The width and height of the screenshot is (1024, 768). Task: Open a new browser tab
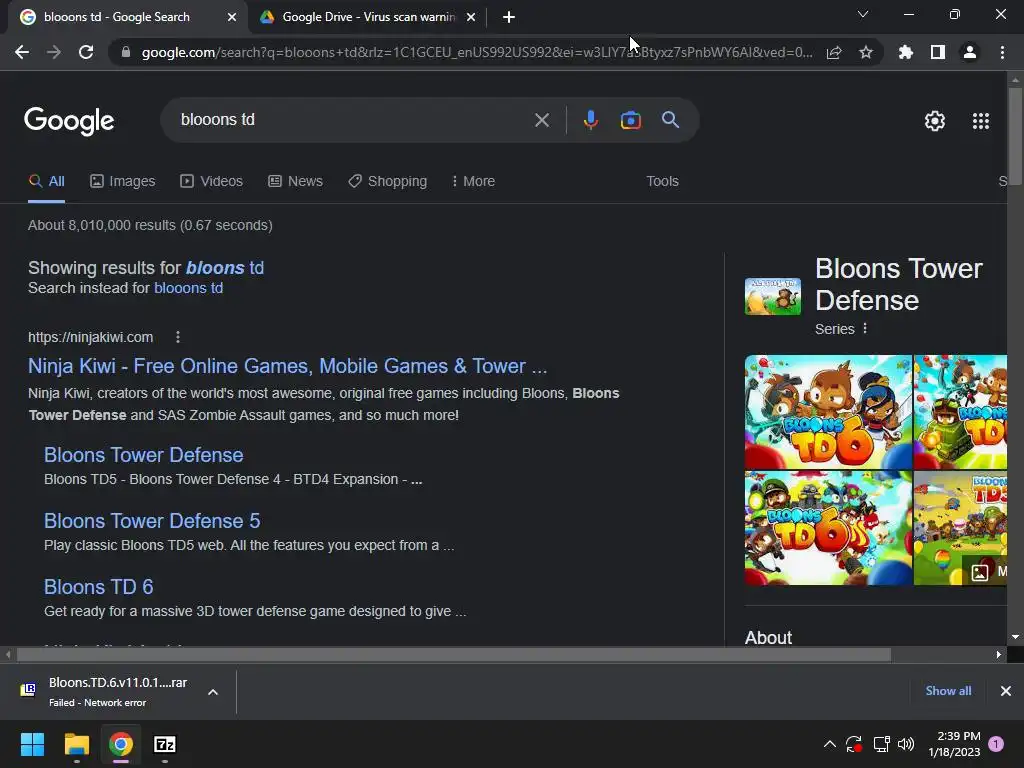coord(509,17)
